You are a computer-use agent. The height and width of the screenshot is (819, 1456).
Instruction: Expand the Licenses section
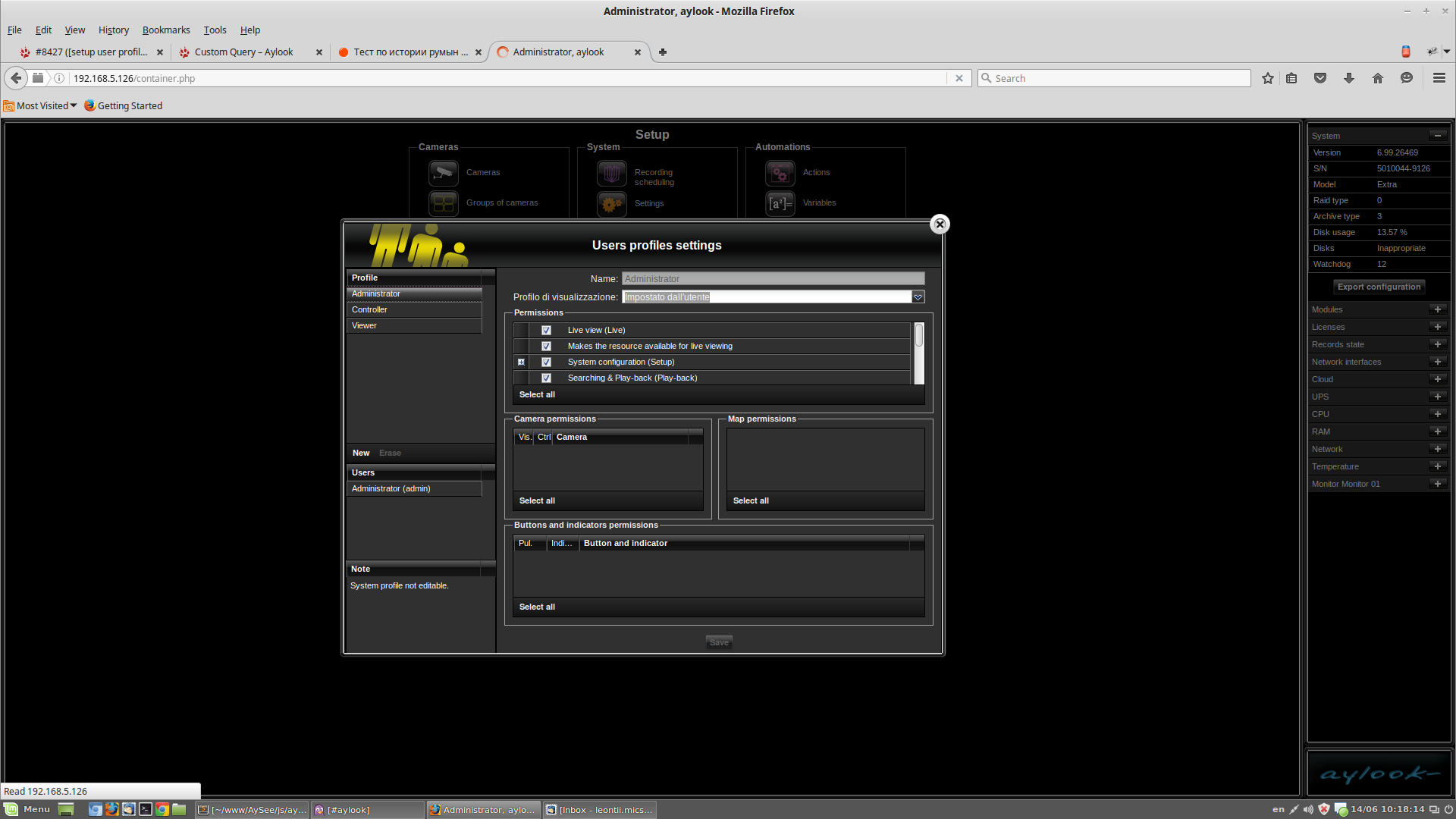point(1438,327)
